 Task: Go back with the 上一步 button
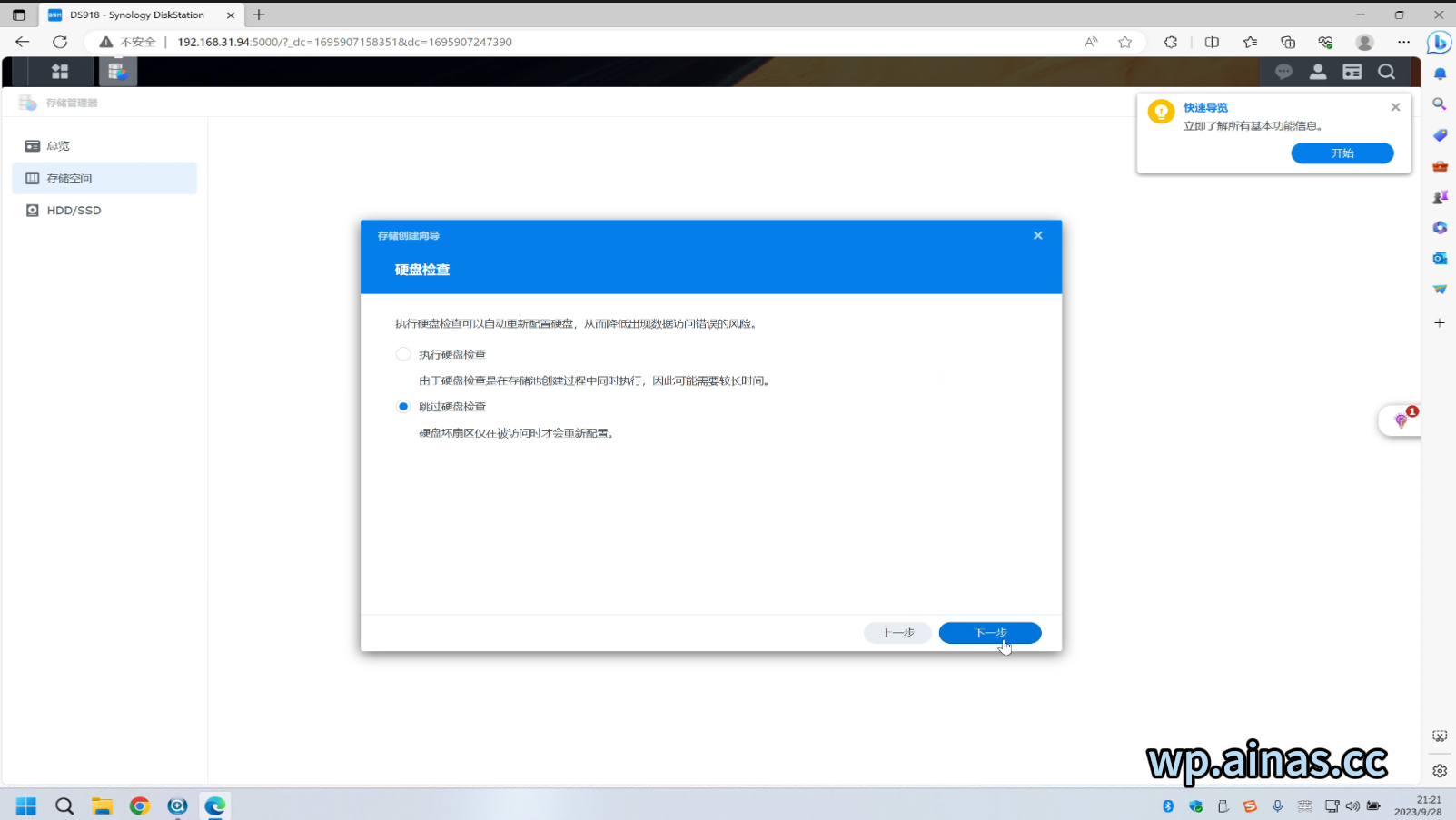[x=896, y=633]
